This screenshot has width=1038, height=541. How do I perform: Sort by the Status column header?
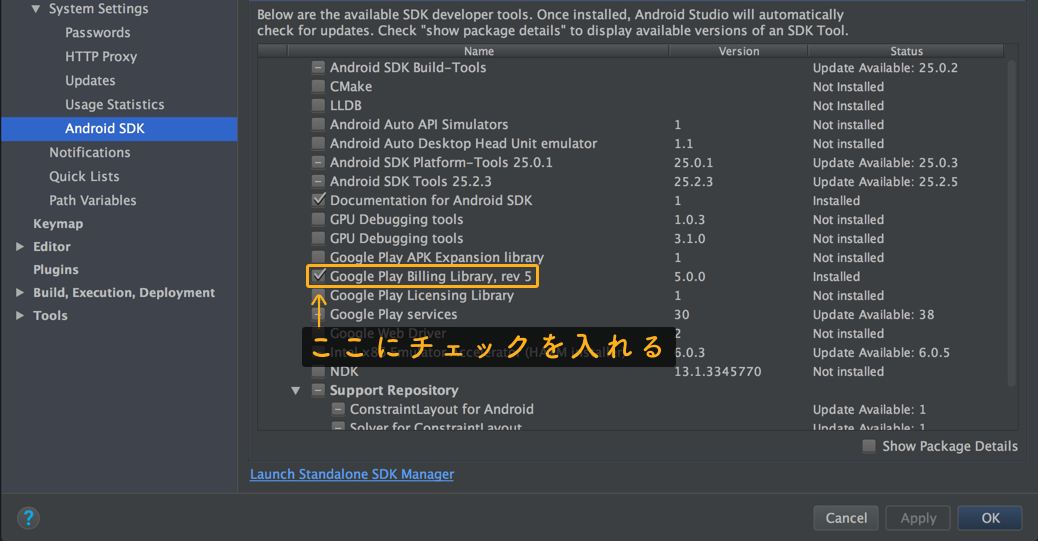pos(906,51)
